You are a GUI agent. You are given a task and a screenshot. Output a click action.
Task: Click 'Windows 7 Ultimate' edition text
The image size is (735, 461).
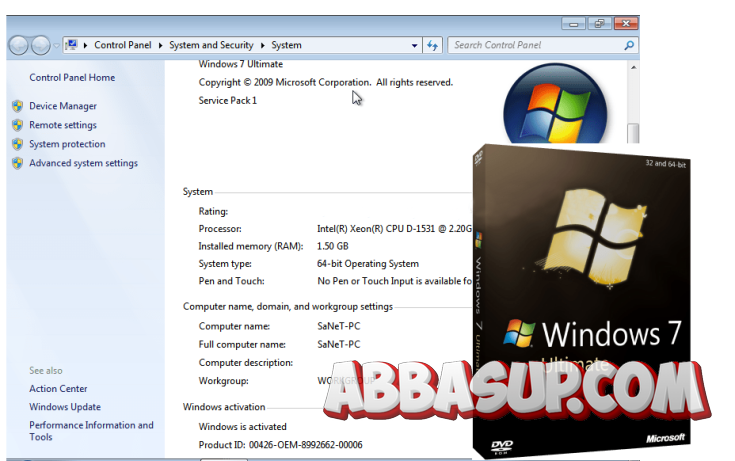pos(240,64)
